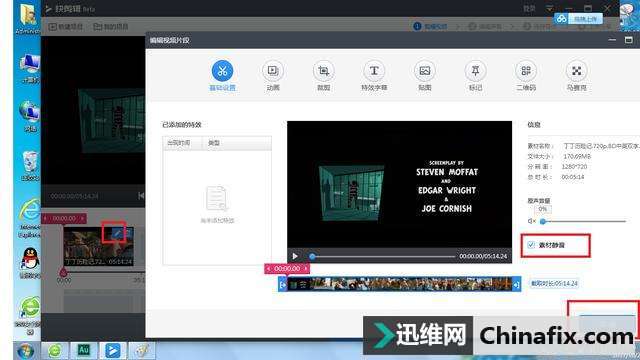
Task: Select the scissors basic settings tool
Action: point(222,71)
